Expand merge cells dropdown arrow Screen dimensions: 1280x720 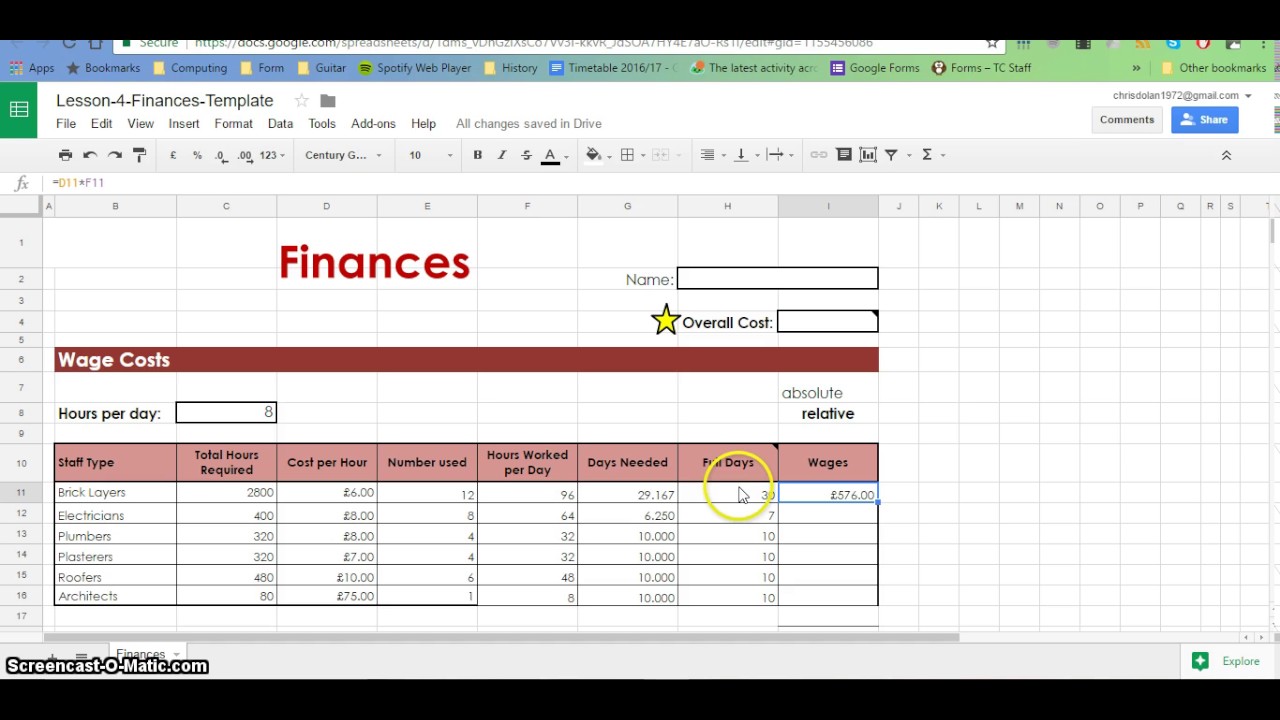(677, 155)
